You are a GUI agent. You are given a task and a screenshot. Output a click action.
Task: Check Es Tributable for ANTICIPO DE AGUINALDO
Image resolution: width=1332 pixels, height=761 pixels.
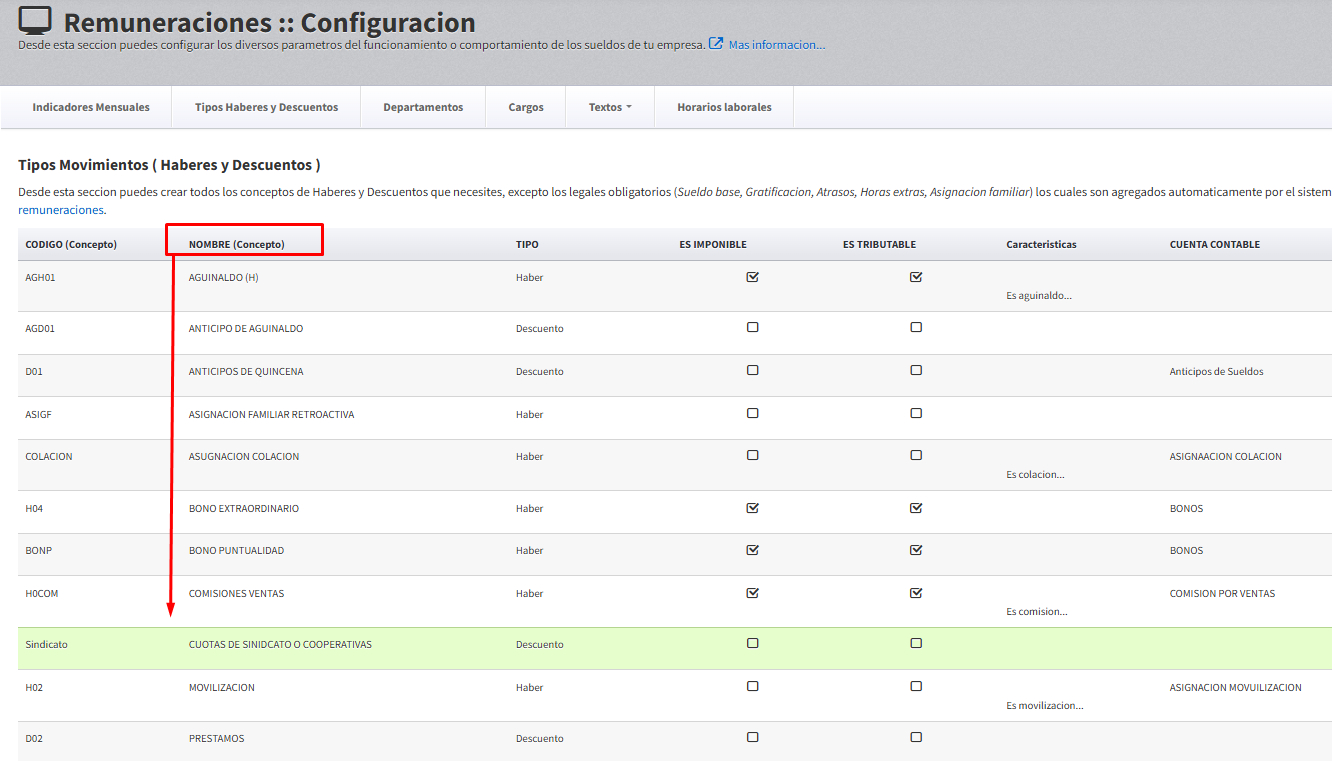tap(916, 327)
